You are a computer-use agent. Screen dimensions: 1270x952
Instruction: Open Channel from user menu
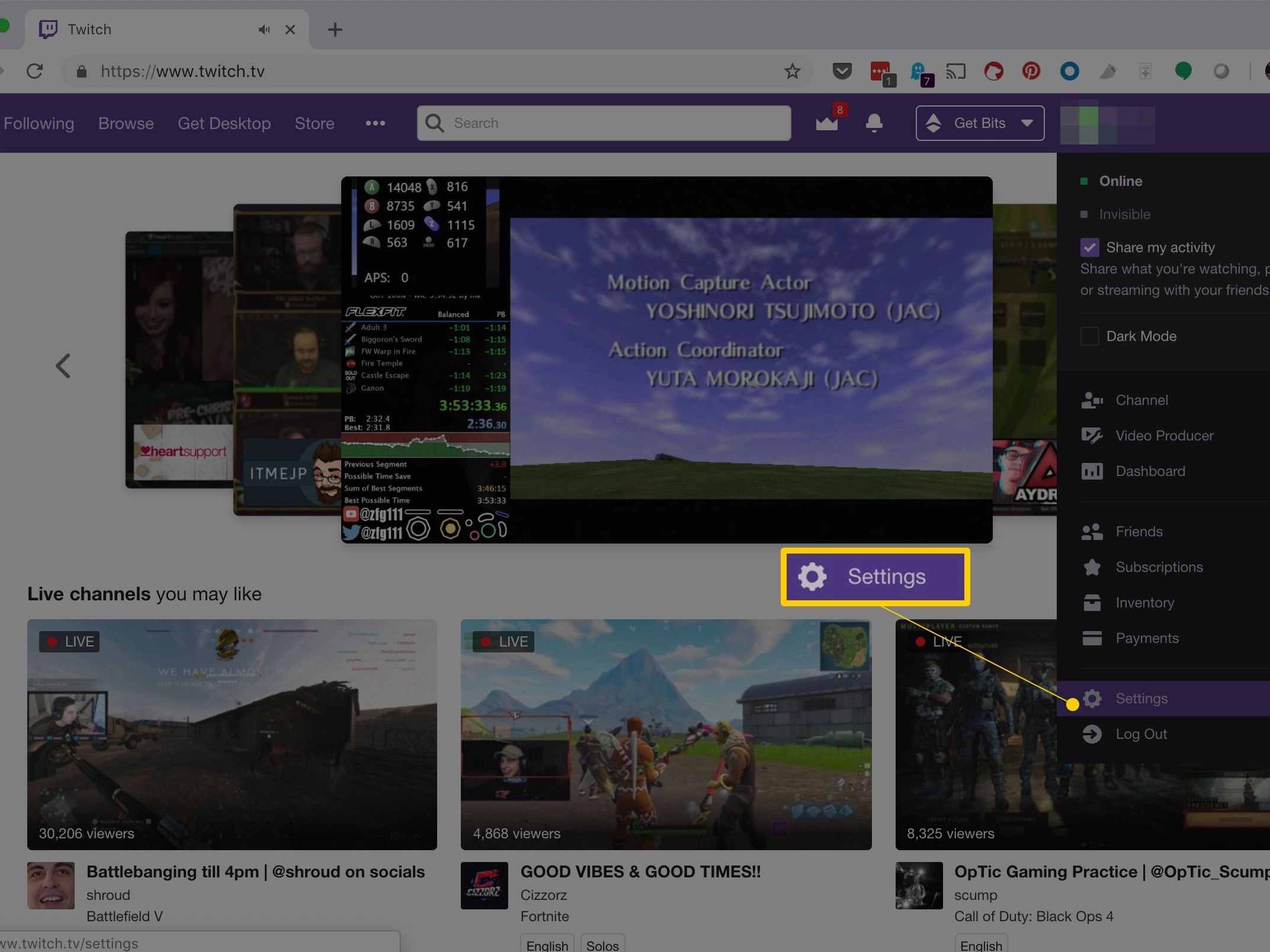pyautogui.click(x=1163, y=400)
